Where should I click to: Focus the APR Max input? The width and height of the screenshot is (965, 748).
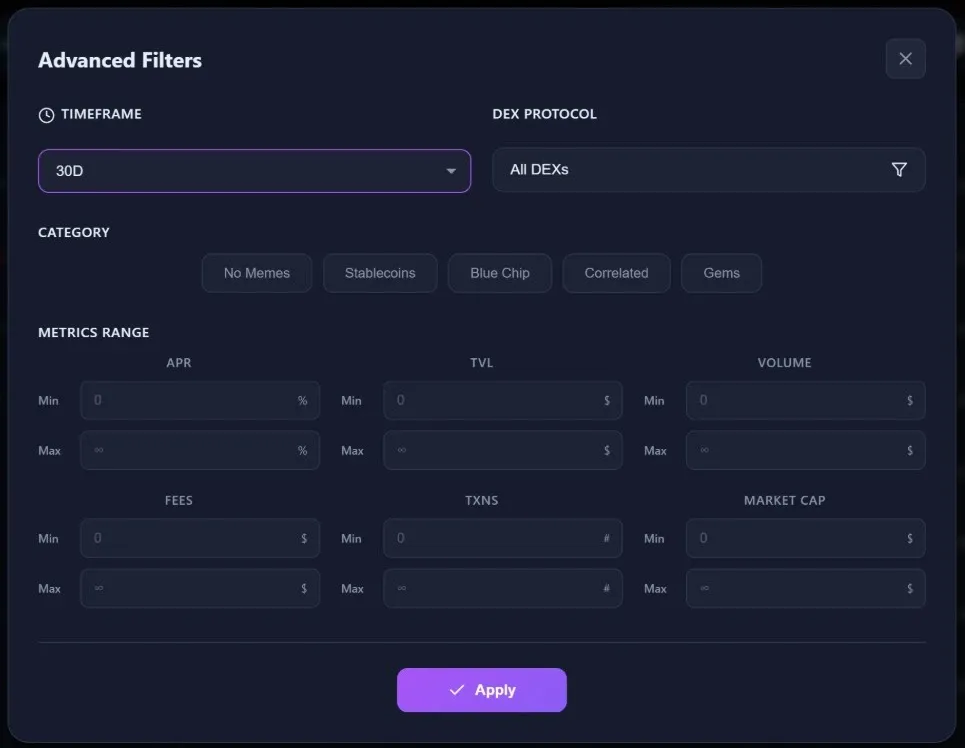[200, 450]
